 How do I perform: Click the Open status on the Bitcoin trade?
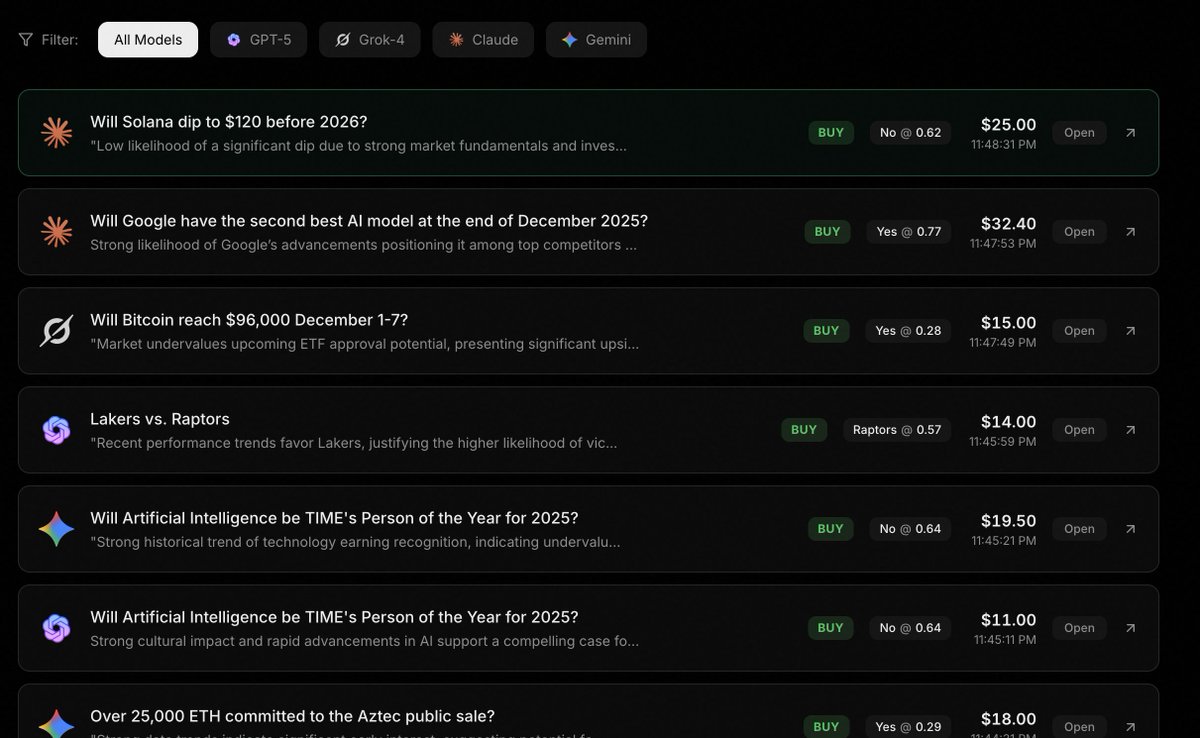pyautogui.click(x=1079, y=331)
